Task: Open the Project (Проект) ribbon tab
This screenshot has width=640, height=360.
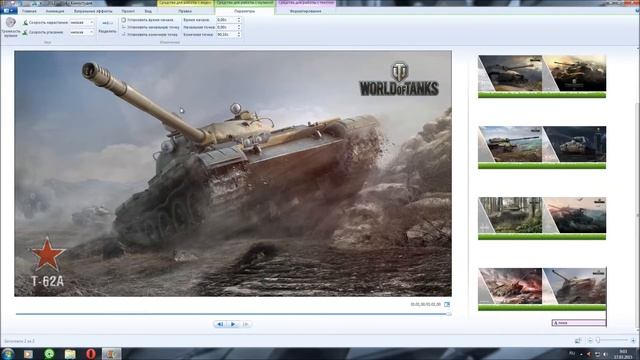Action: coord(128,11)
